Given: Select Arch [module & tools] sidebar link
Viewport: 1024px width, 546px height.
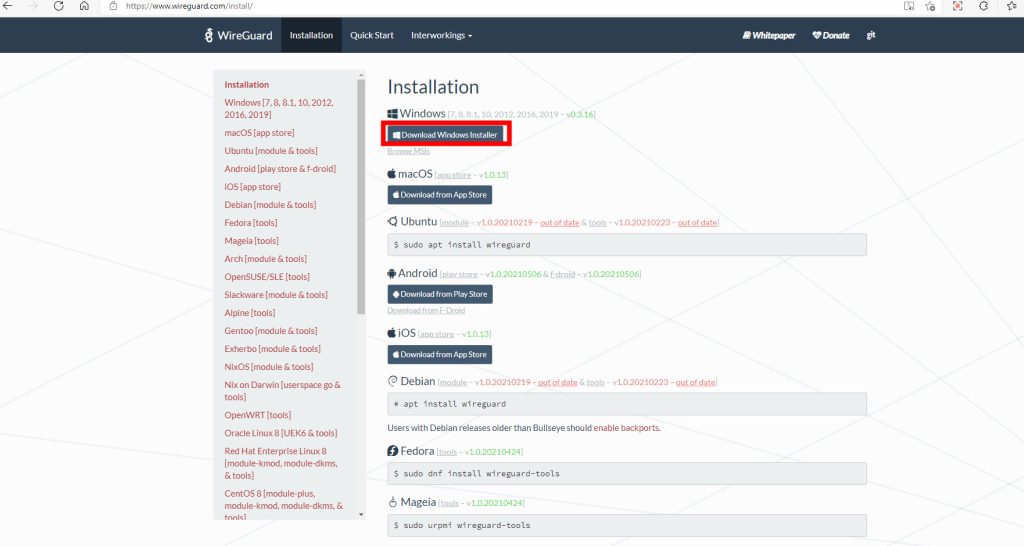Looking at the screenshot, I should click(266, 259).
